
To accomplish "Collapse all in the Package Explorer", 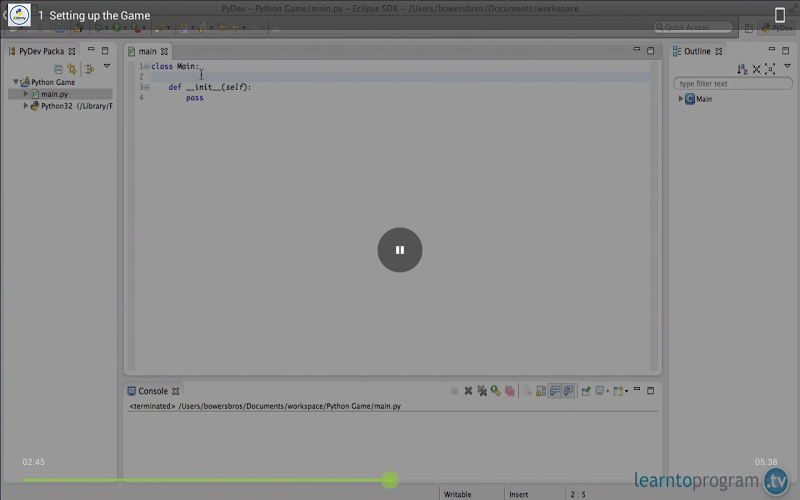I will coord(58,69).
